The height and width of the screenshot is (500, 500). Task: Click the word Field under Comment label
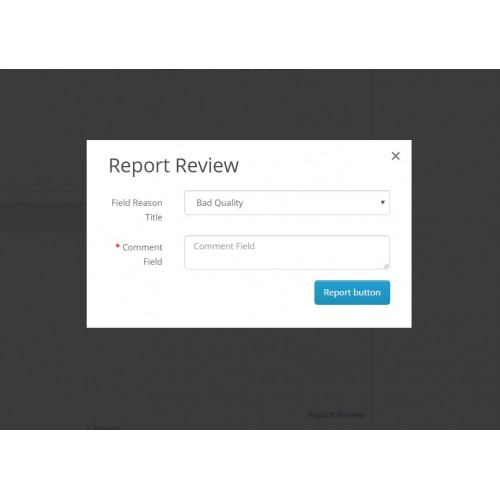pos(153,262)
